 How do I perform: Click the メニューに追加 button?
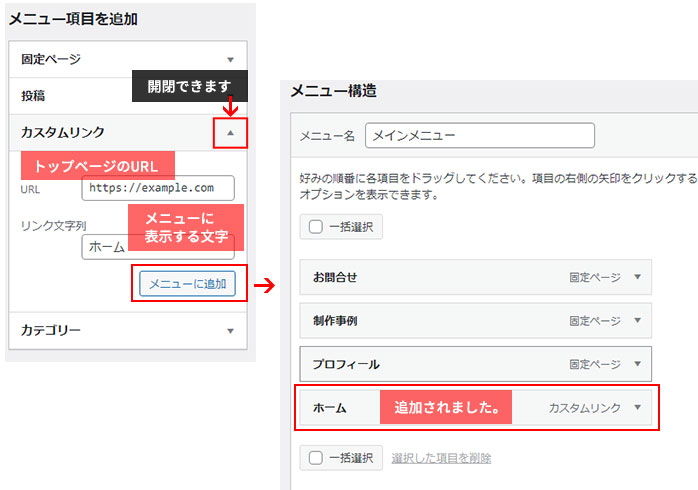(187, 283)
